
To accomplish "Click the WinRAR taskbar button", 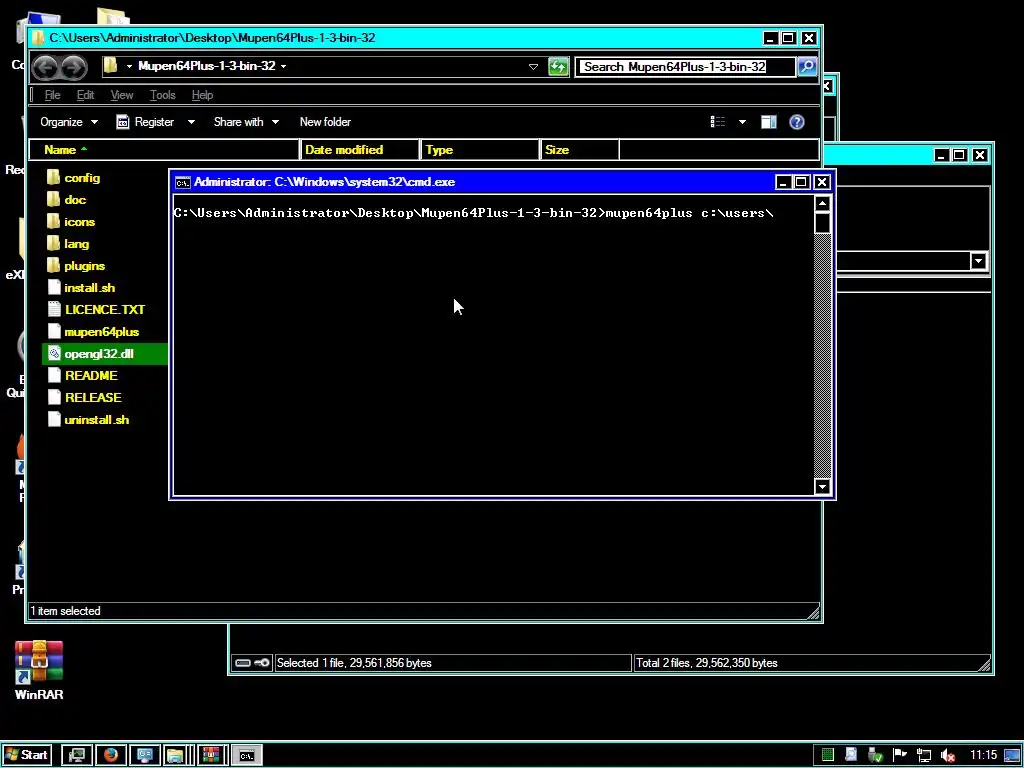I will pyautogui.click(x=211, y=755).
